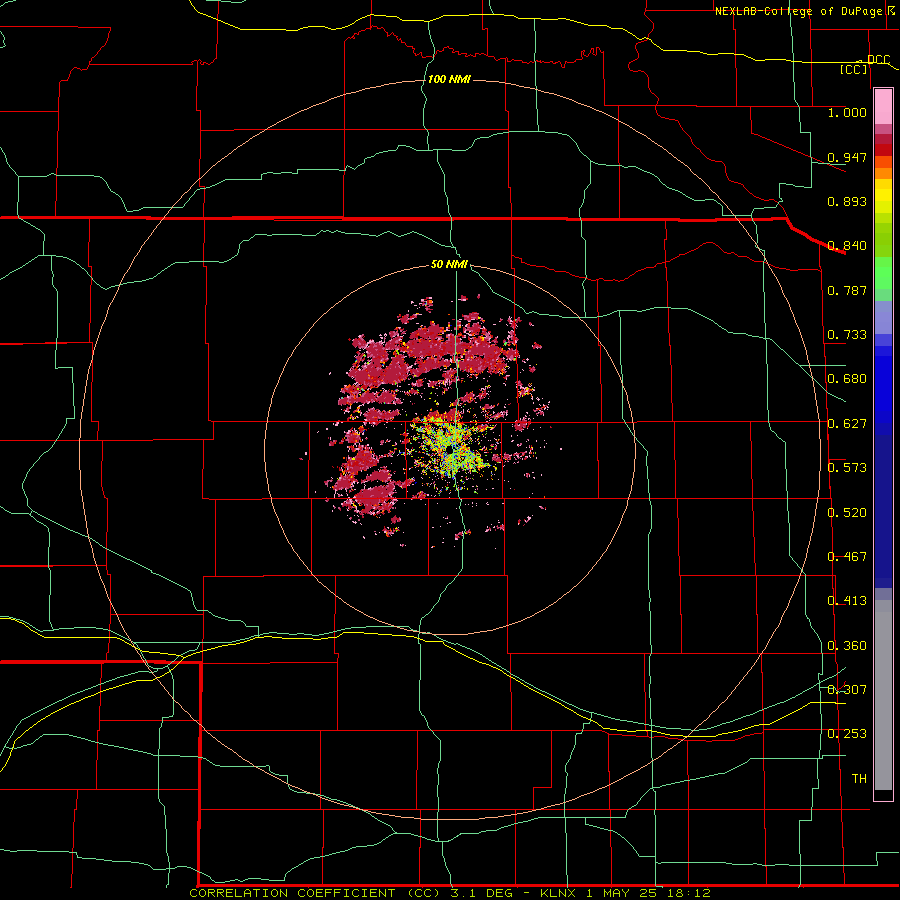Screen dimensions: 900x900
Task: Click the TH label on the scale
Action: click(859, 779)
